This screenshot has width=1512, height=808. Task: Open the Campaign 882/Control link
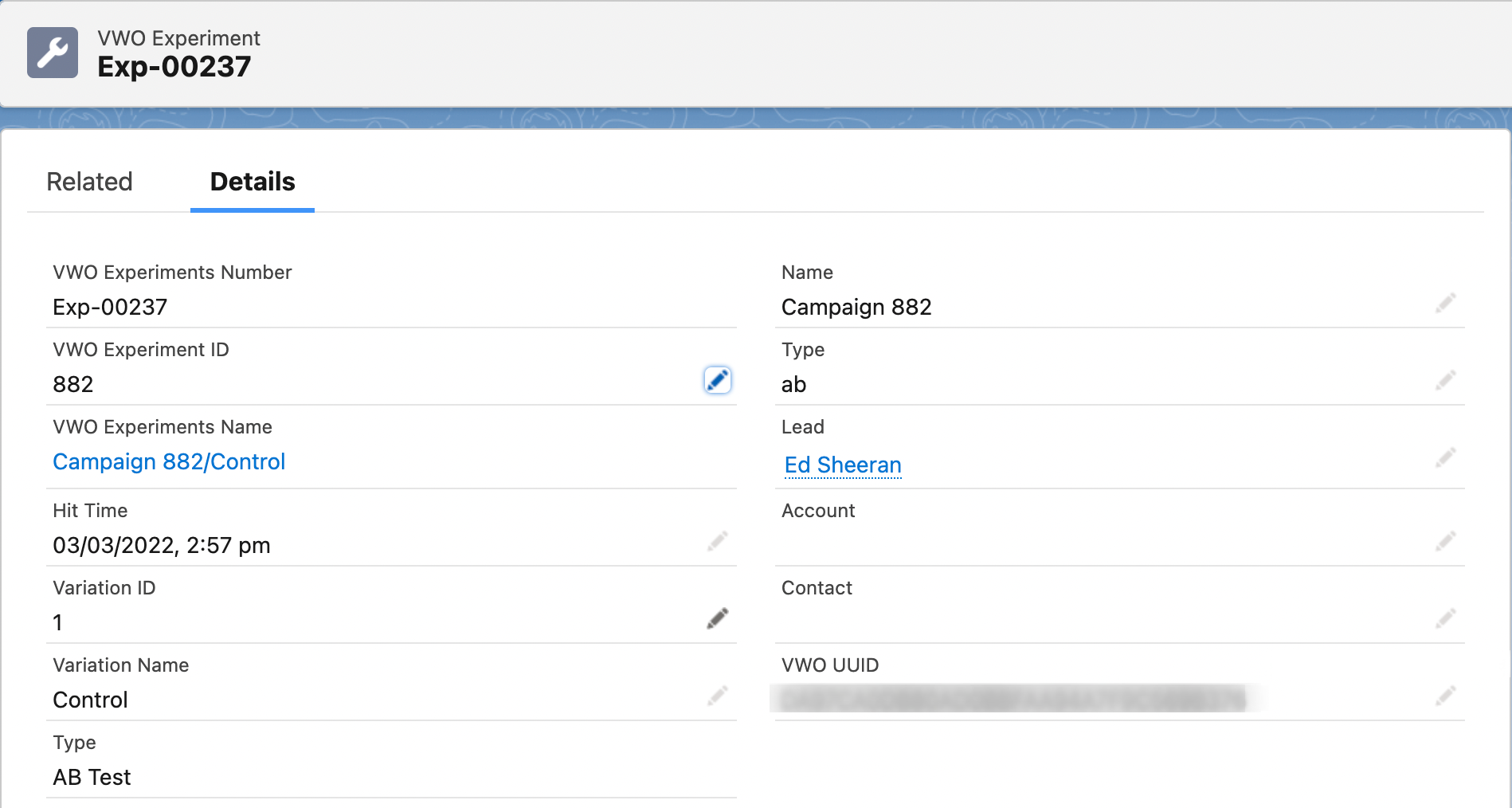(169, 461)
